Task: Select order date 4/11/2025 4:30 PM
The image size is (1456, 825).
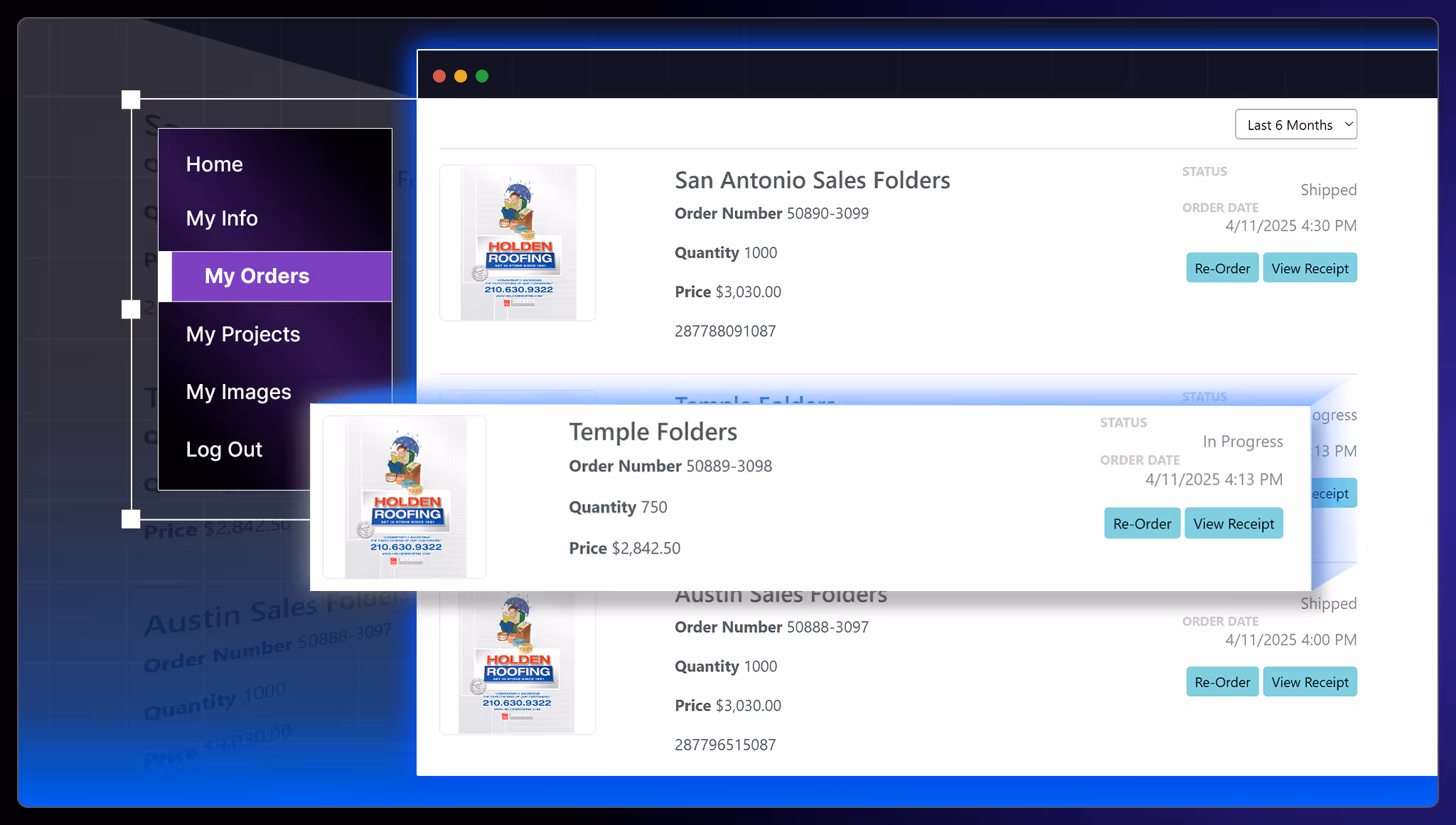Action: pyautogui.click(x=1290, y=226)
